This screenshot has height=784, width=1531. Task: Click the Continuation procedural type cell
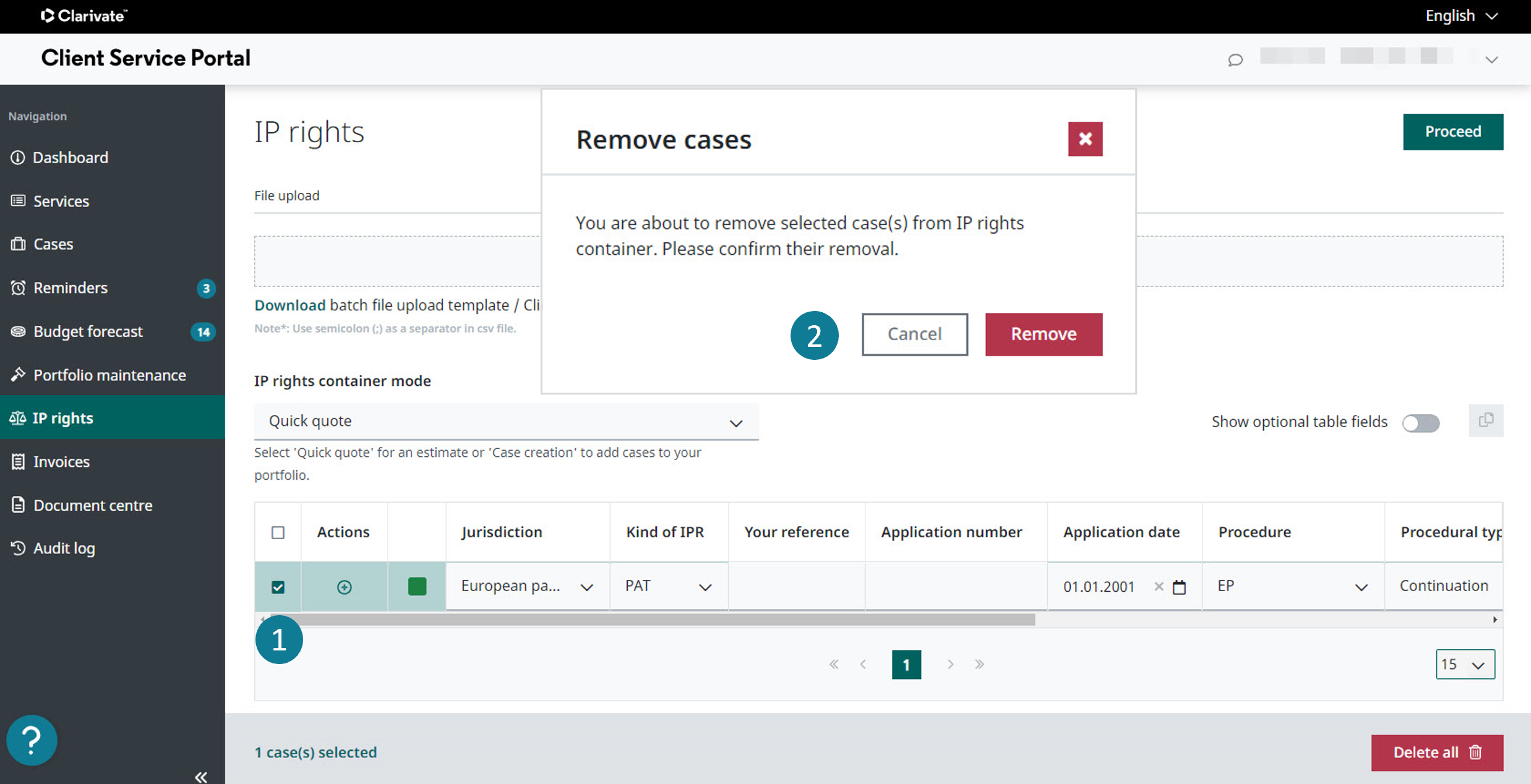tap(1444, 586)
